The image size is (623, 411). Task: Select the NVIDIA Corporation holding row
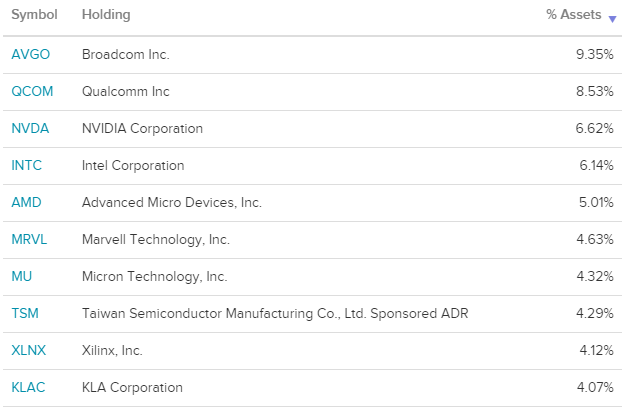312,128
